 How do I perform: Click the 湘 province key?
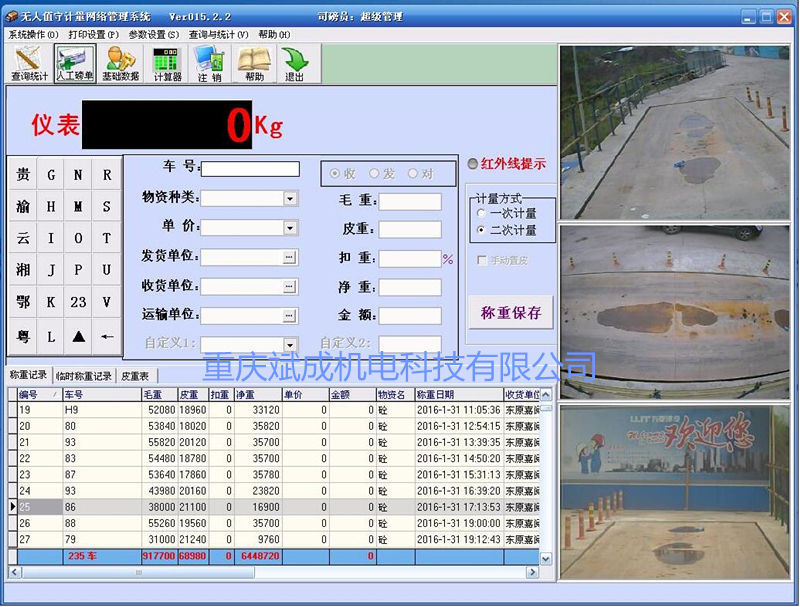point(23,270)
